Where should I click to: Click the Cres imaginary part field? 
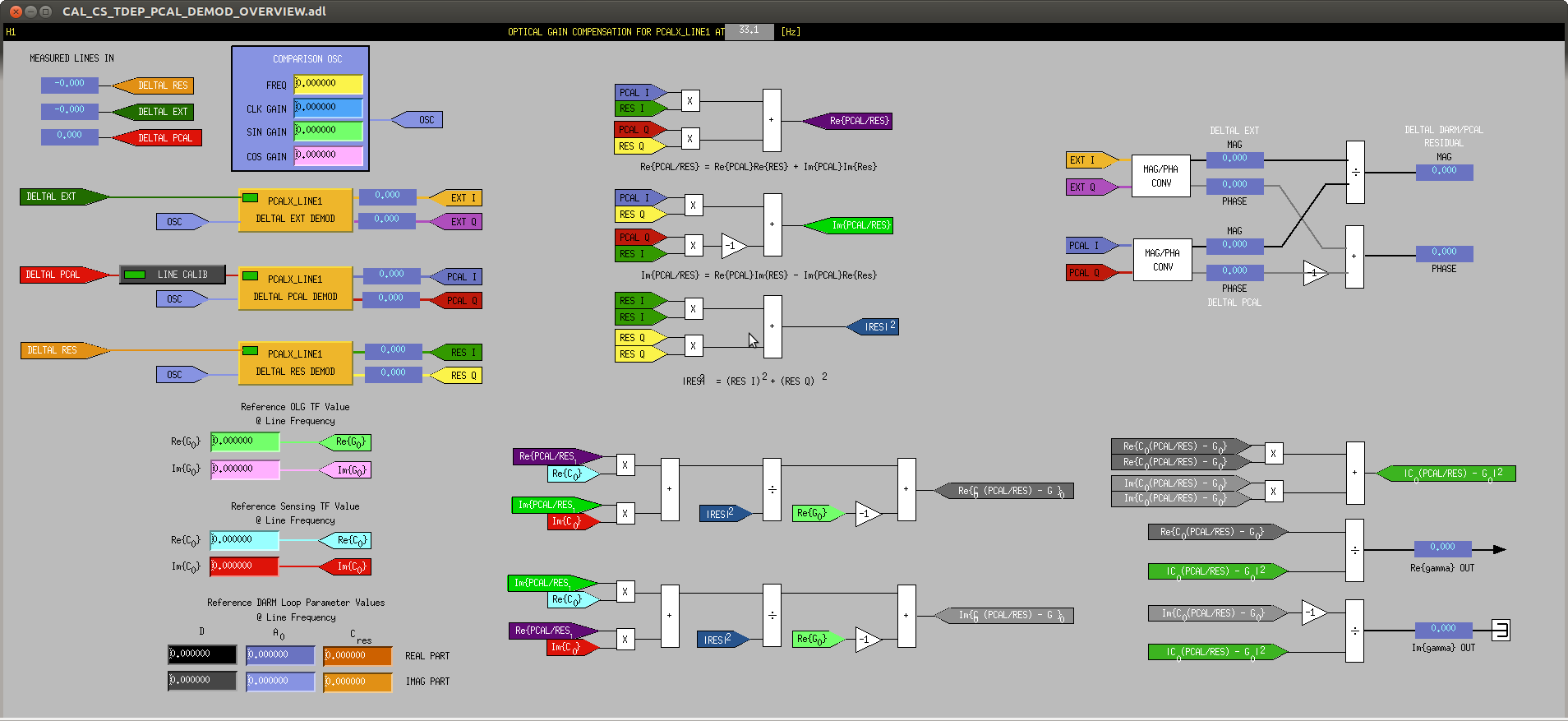tap(357, 682)
